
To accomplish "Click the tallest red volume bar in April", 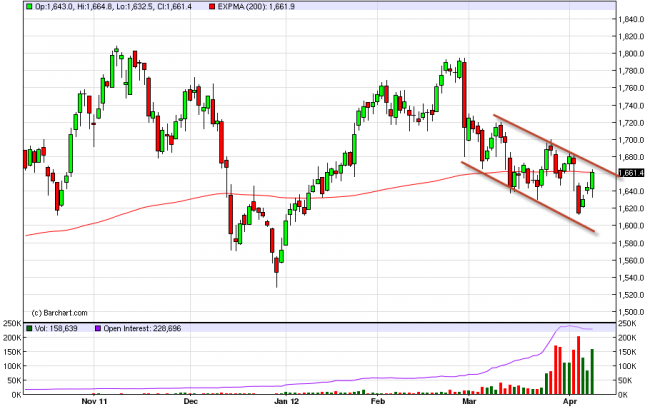I will 578,365.
